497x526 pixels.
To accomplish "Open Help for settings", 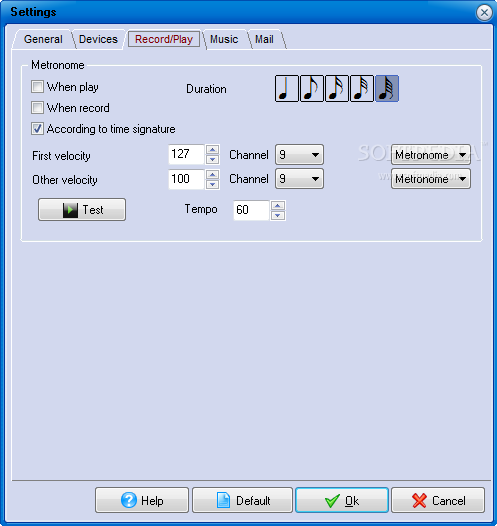I will tap(142, 500).
